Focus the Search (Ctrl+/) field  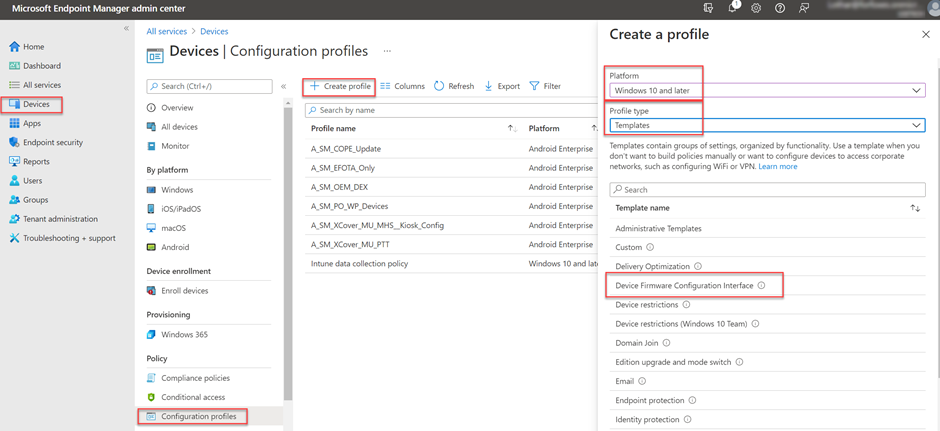coord(209,86)
